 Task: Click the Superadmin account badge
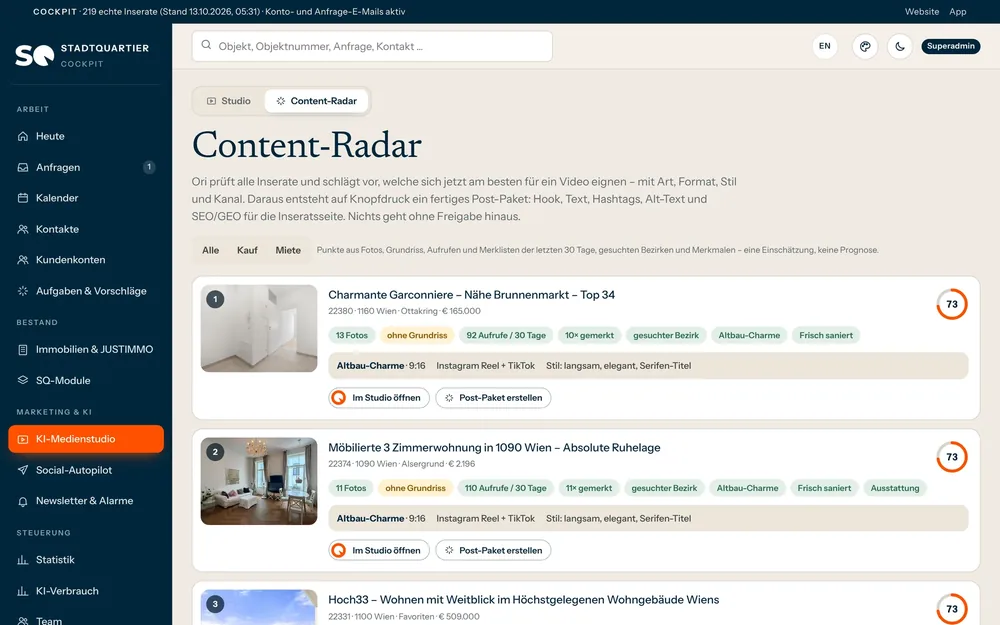click(x=950, y=47)
